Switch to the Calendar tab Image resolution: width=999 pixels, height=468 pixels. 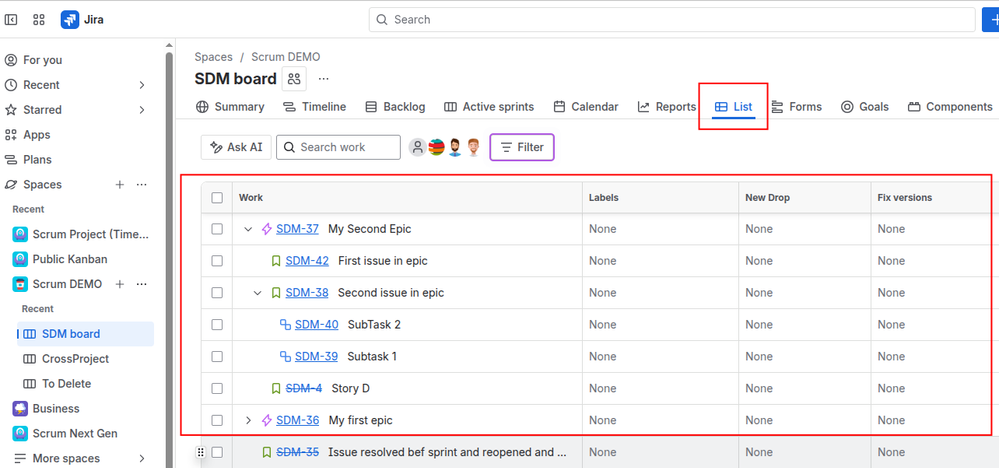[x=586, y=107]
